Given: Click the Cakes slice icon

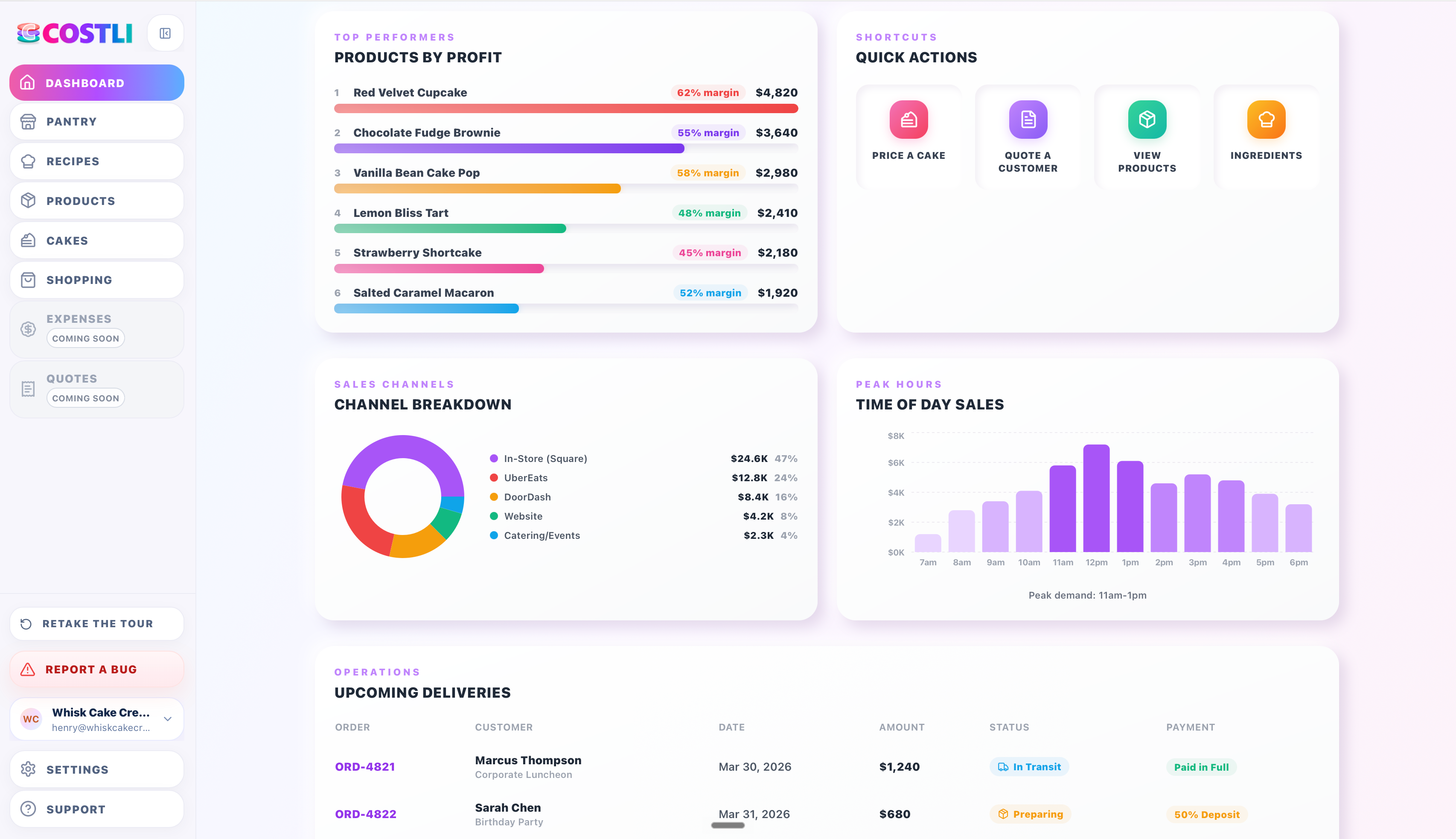Looking at the screenshot, I should (x=28, y=240).
